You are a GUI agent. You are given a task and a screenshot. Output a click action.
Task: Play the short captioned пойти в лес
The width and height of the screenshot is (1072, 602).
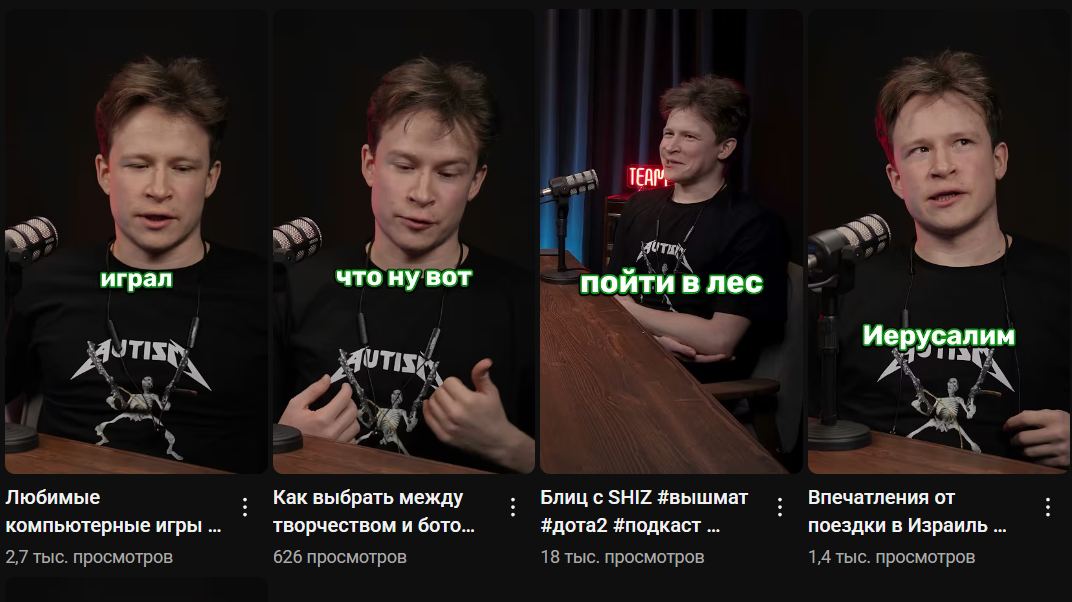[671, 241]
